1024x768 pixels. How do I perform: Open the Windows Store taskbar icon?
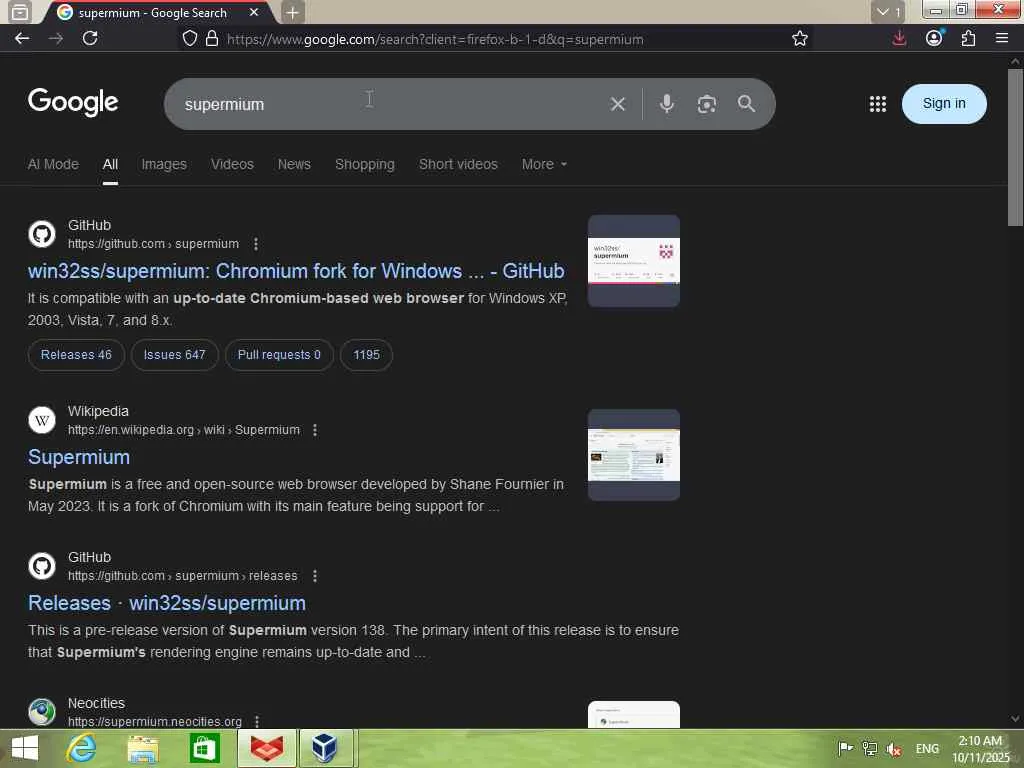[204, 748]
